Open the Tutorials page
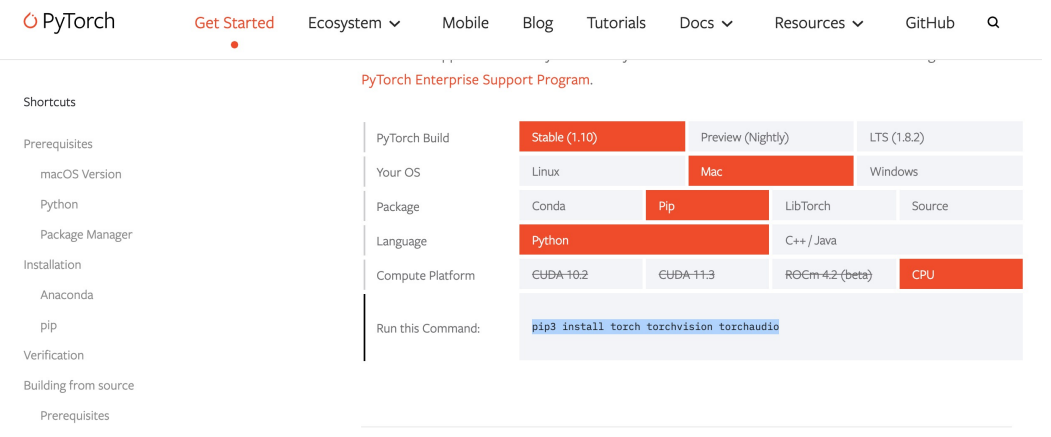Image resolution: width=1051 pixels, height=437 pixels. pyautogui.click(x=616, y=23)
